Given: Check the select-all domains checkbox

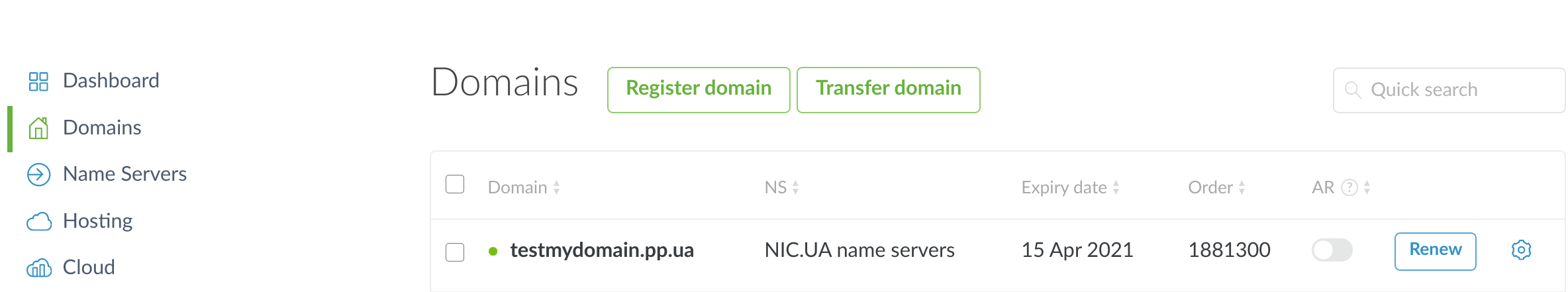Looking at the screenshot, I should pyautogui.click(x=455, y=184).
